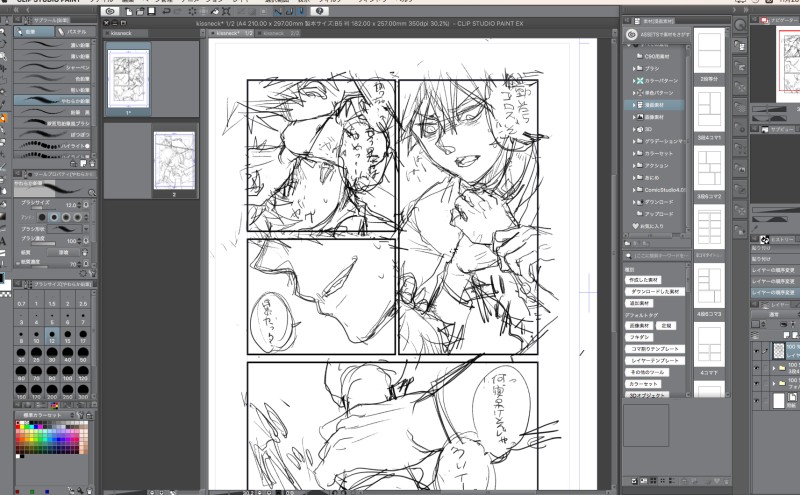Adjust the brush density slider
This screenshot has width=800, height=495.
pos(46,244)
